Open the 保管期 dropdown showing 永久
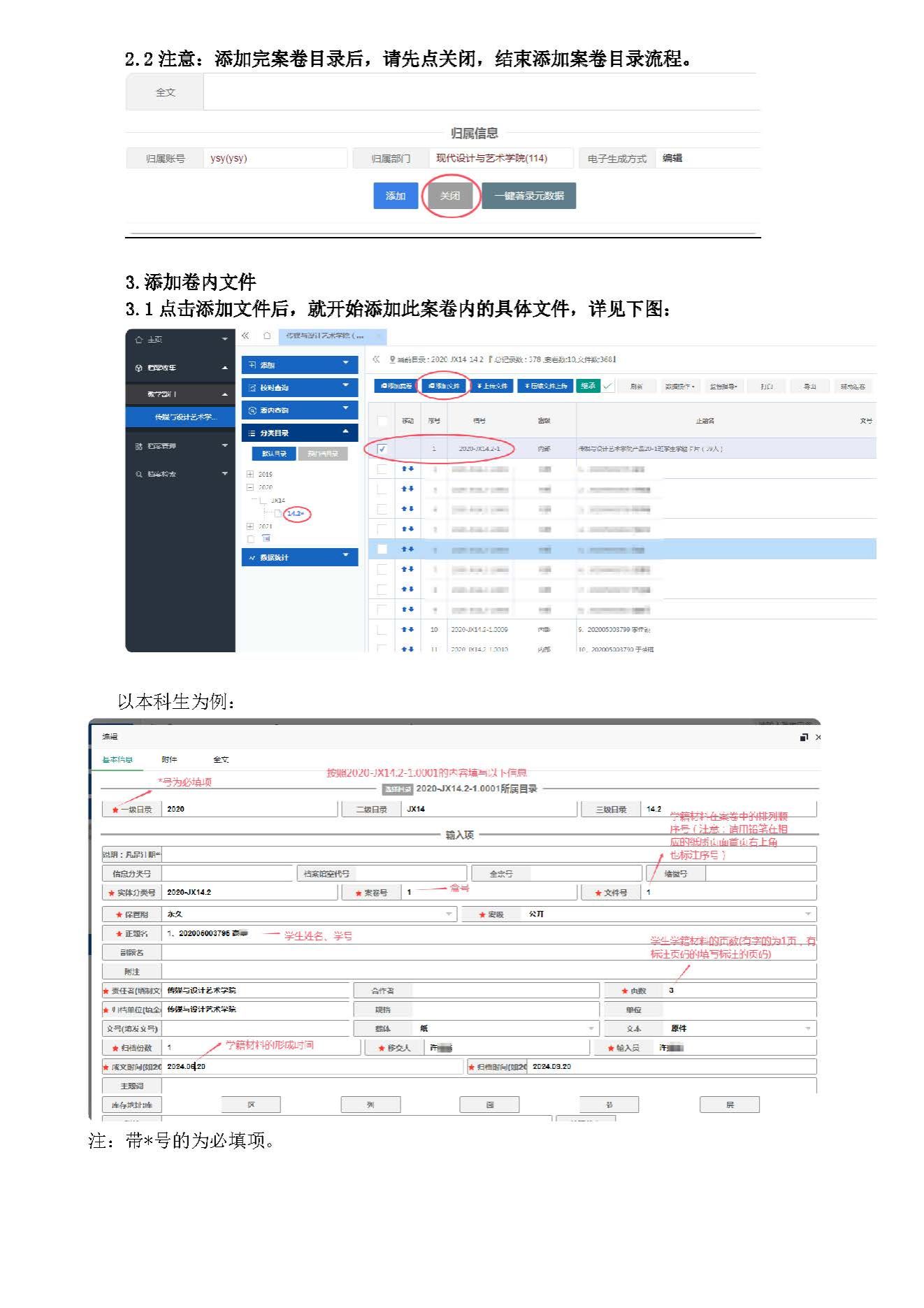 449,914
